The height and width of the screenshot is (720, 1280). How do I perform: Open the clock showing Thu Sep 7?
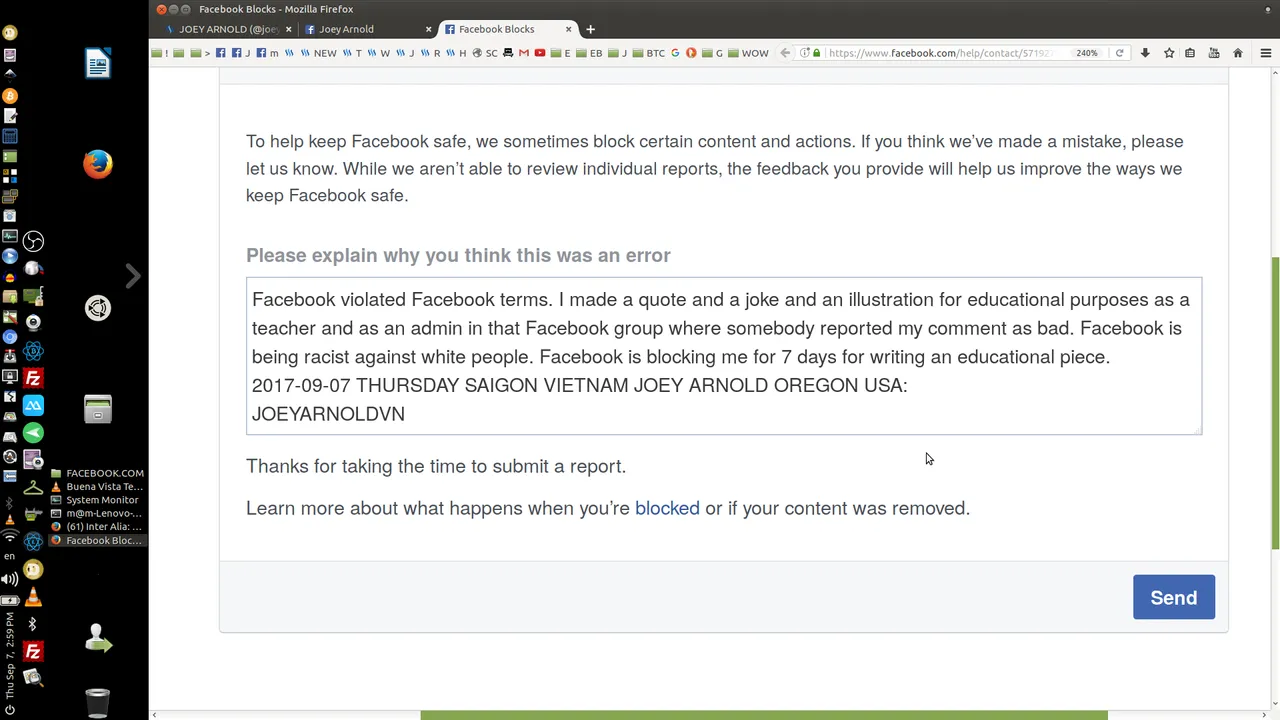pyautogui.click(x=10, y=656)
